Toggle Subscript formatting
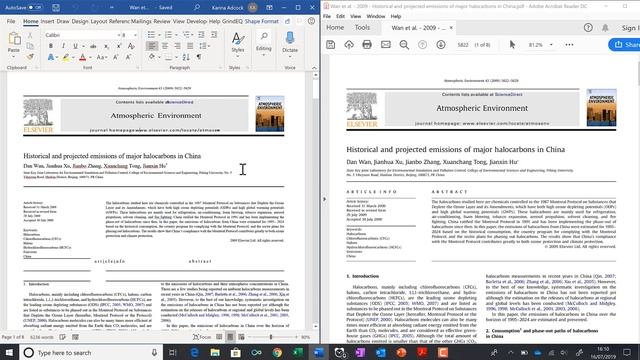 tap(106, 46)
